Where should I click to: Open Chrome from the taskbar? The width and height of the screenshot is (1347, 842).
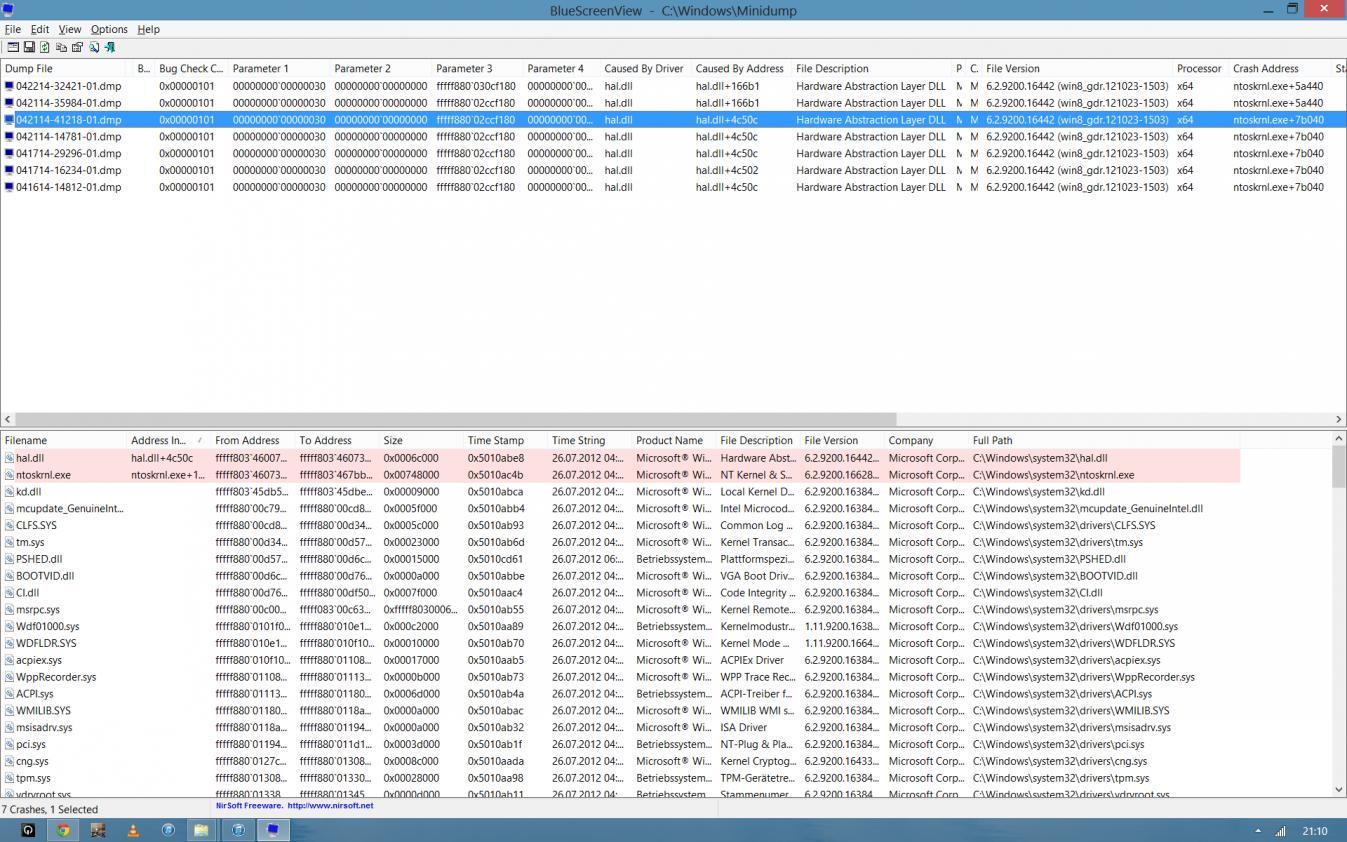pos(63,830)
